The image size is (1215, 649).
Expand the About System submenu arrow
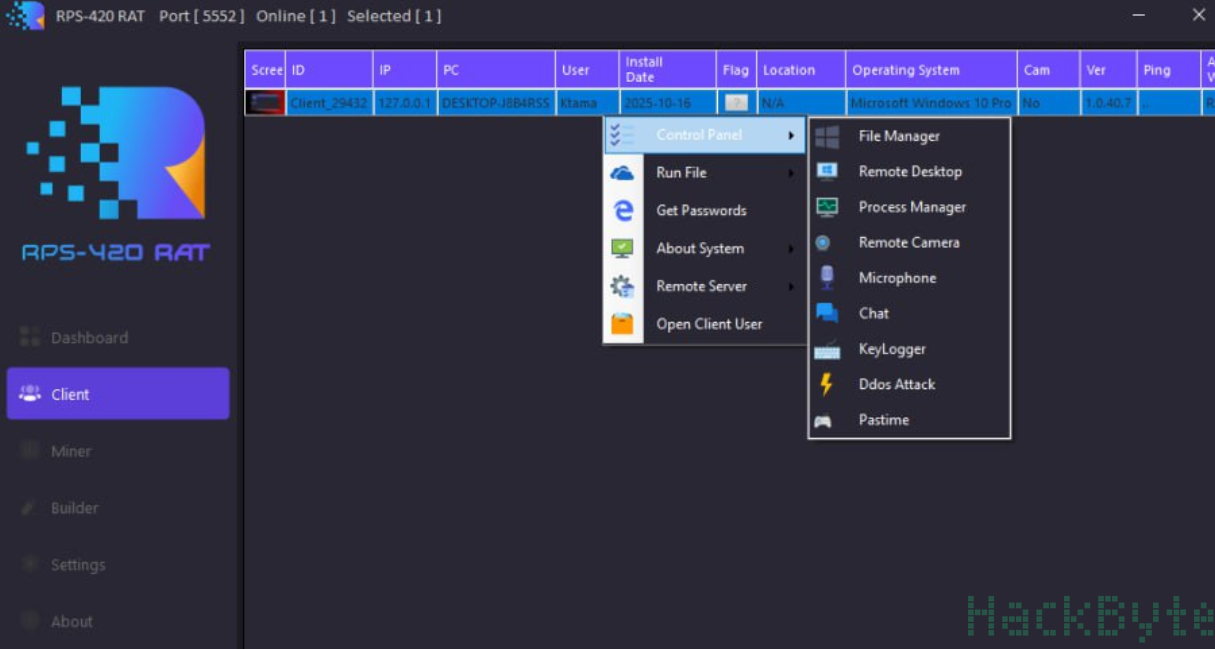point(791,249)
